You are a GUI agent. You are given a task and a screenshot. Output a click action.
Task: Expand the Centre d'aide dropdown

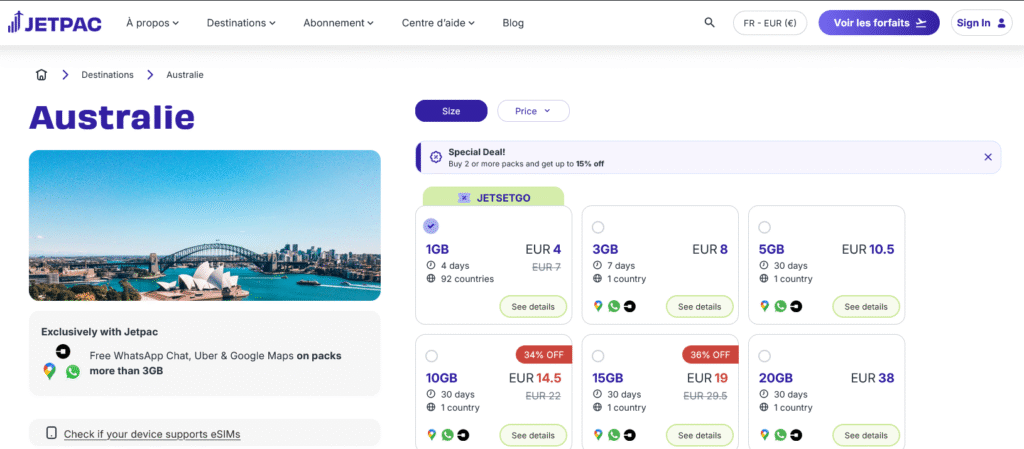pos(438,23)
